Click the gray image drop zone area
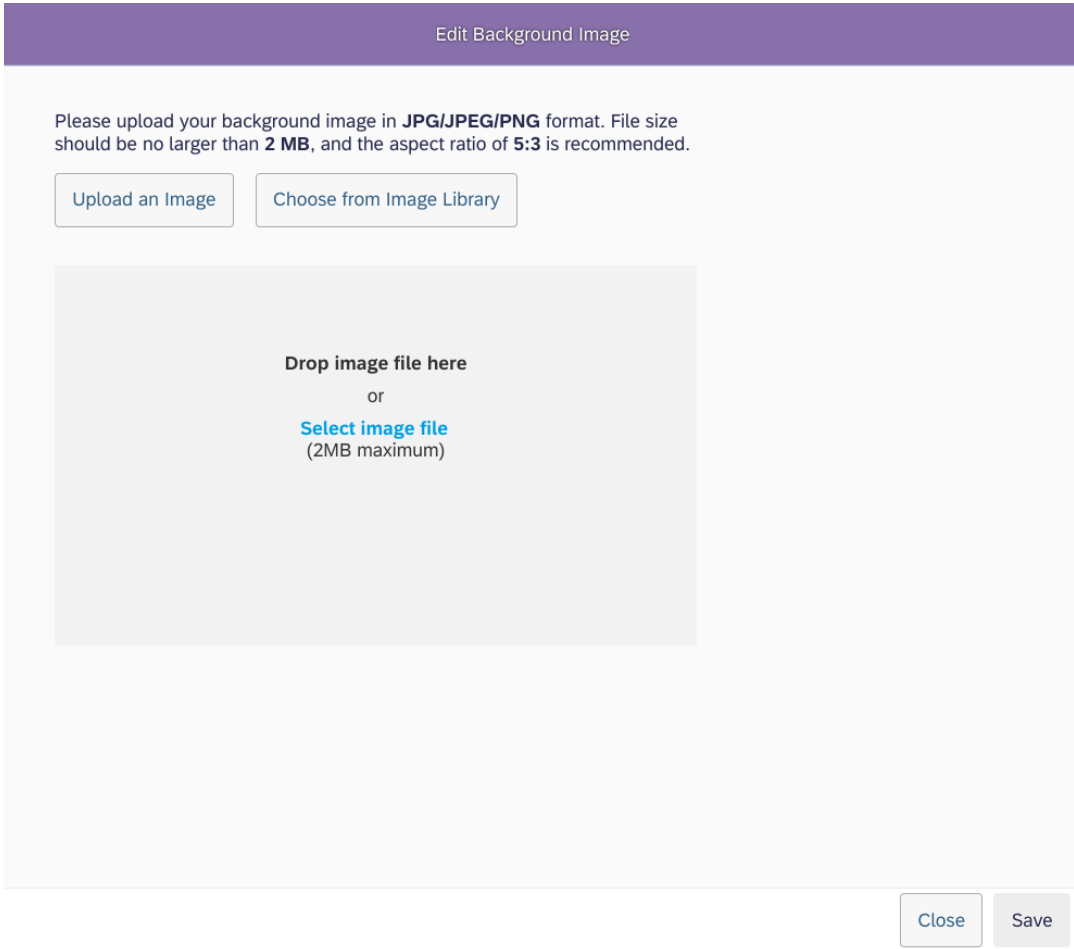Image resolution: width=1074 pixels, height=949 pixels. coord(375,560)
